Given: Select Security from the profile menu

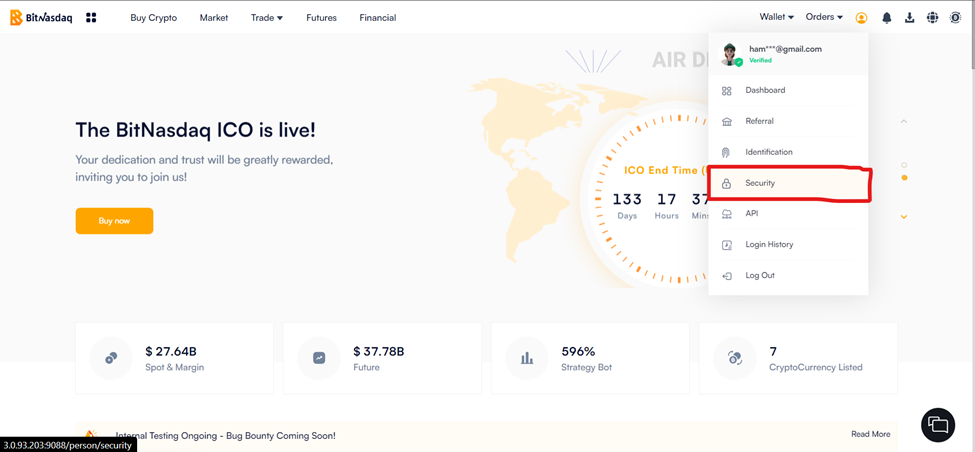Looking at the screenshot, I should 760,183.
